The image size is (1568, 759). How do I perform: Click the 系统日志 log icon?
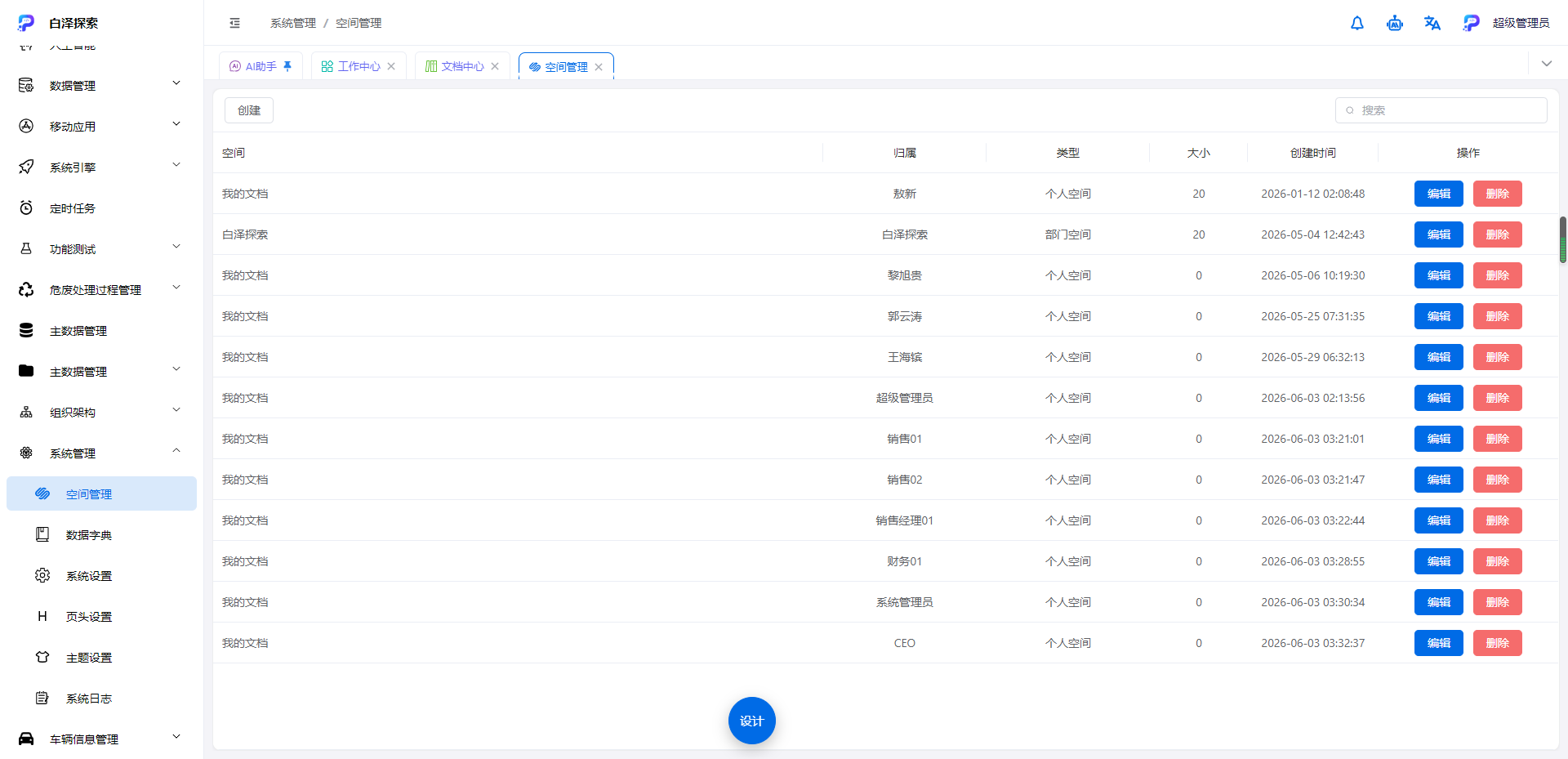[x=42, y=698]
